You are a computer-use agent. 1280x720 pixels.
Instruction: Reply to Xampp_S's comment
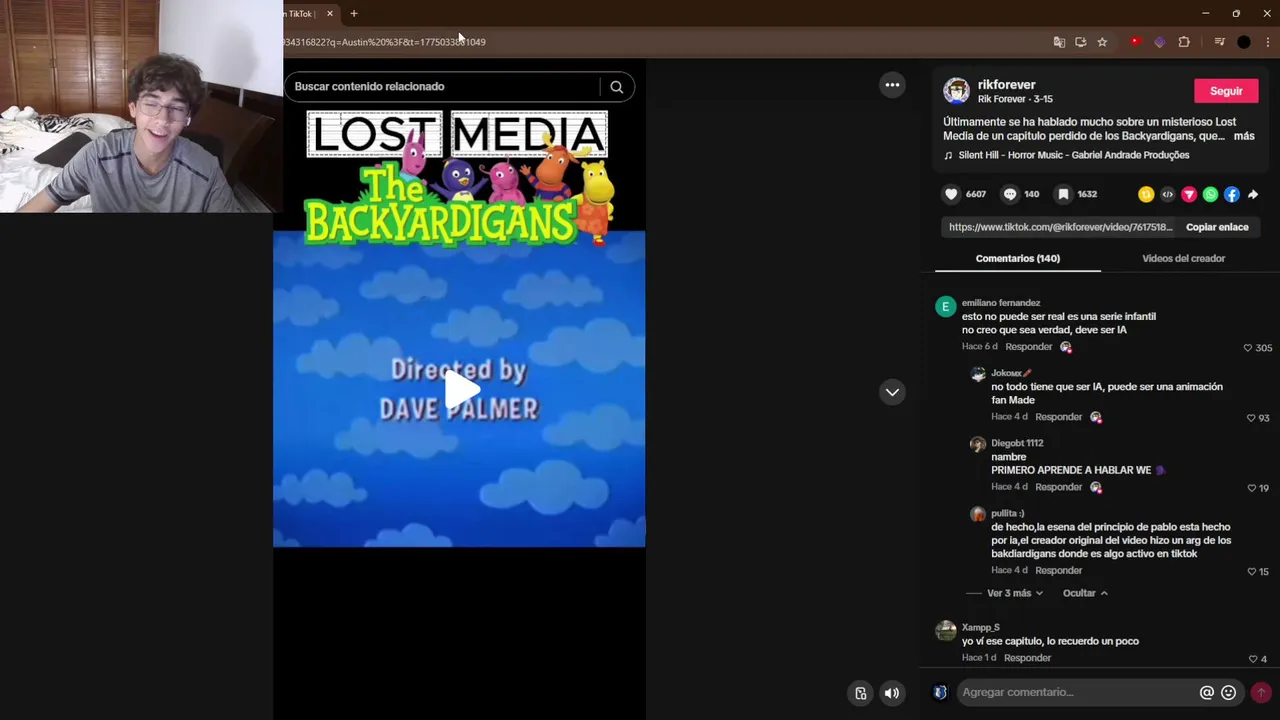tap(1028, 658)
